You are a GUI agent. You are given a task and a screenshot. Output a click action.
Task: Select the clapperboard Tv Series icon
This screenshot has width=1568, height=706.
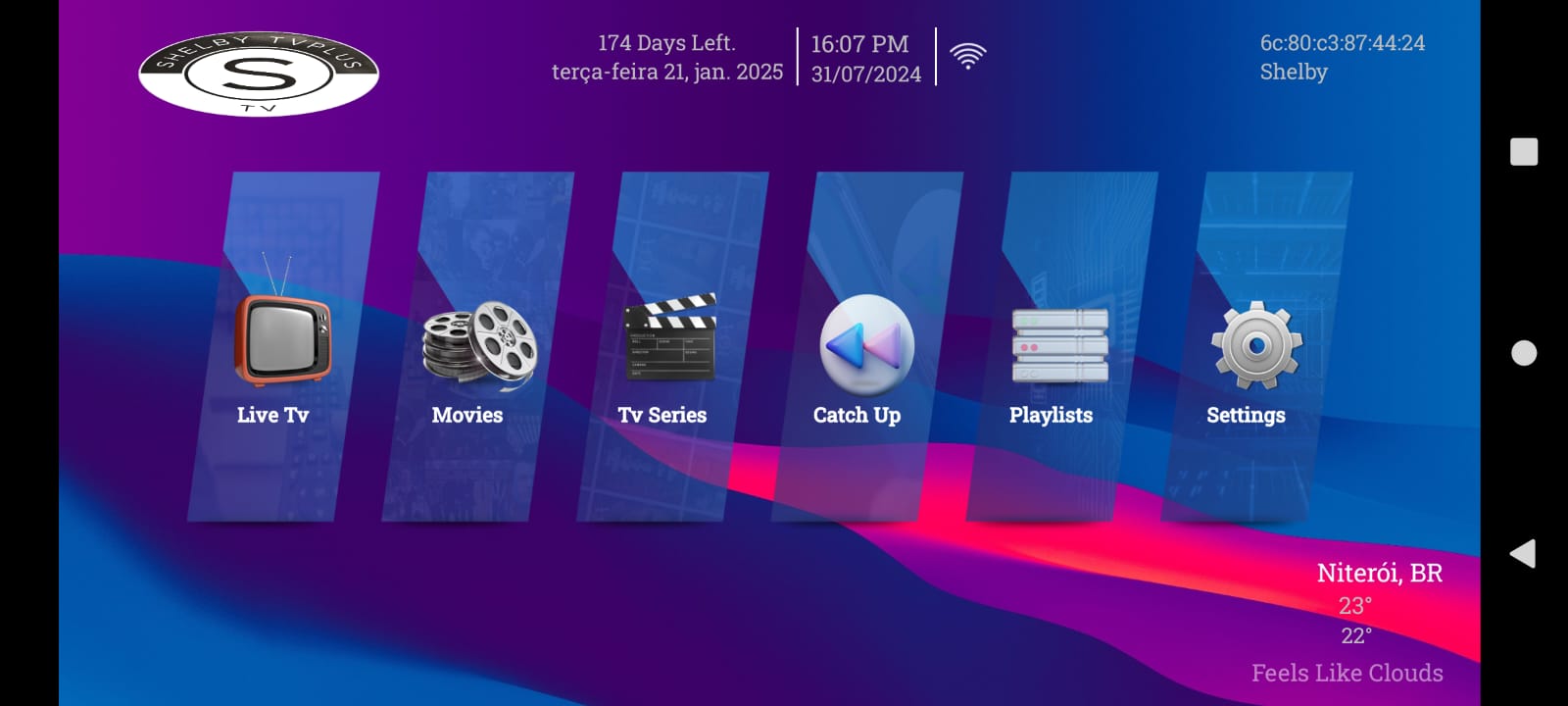(x=671, y=337)
